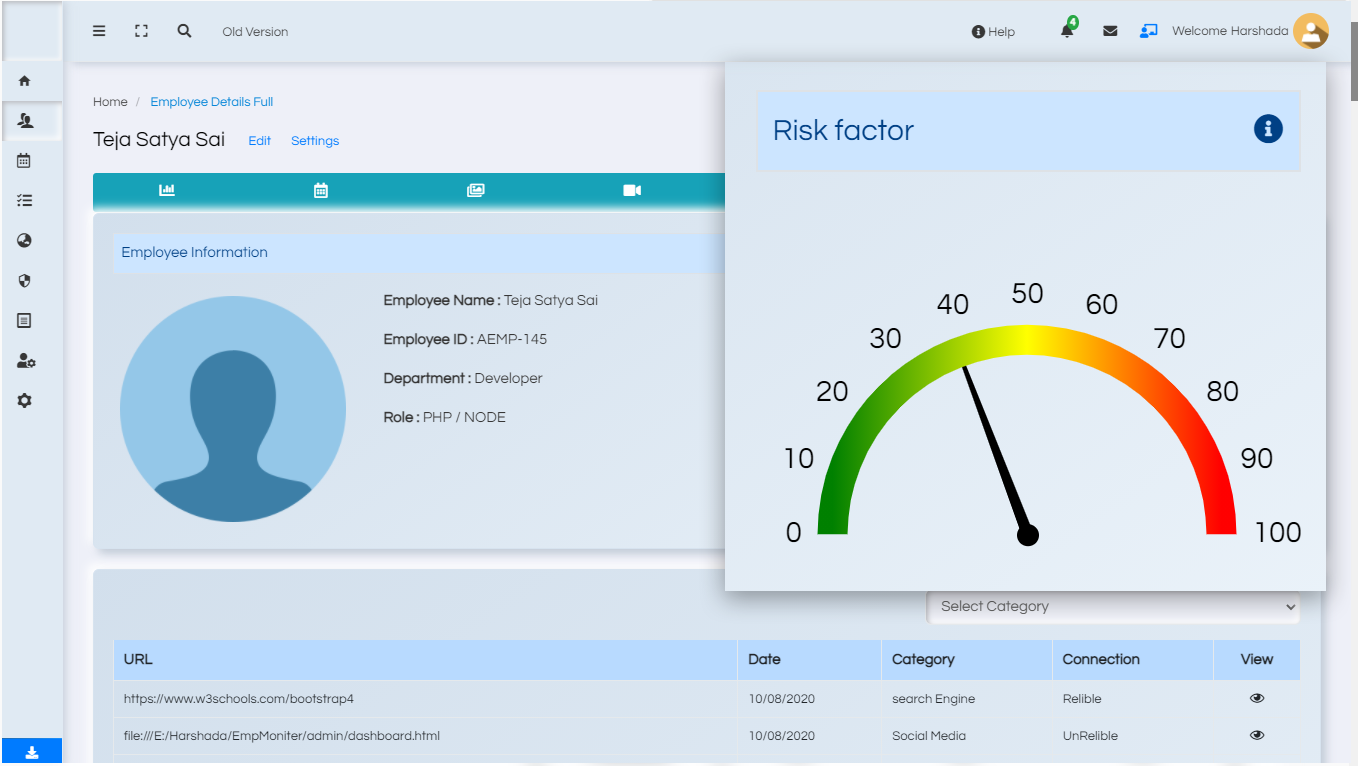Navigate to Home via the breadcrumb
Viewport: 1358px width, 766px height.
(110, 101)
